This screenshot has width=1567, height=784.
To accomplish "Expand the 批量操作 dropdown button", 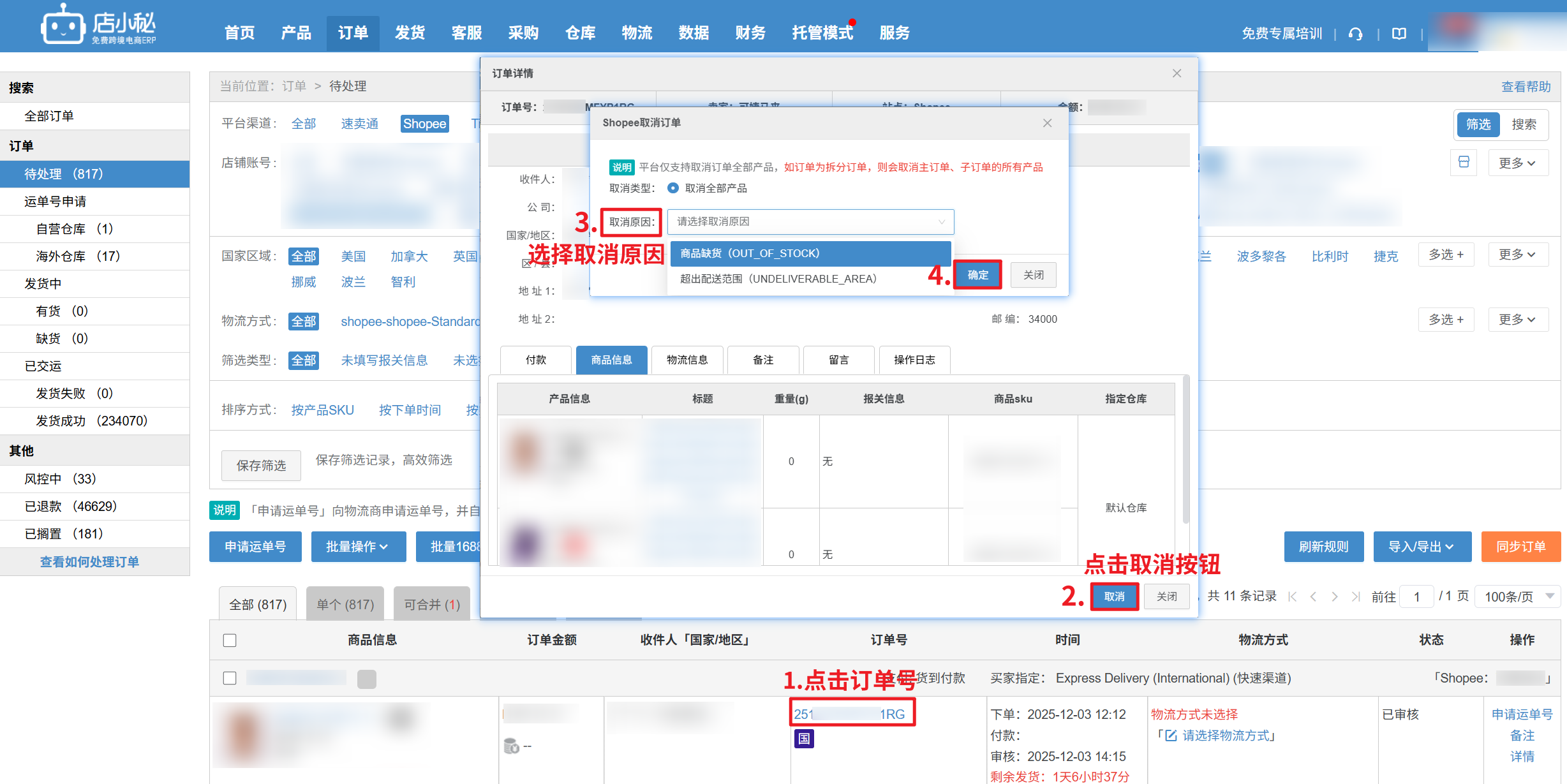I will [x=358, y=547].
